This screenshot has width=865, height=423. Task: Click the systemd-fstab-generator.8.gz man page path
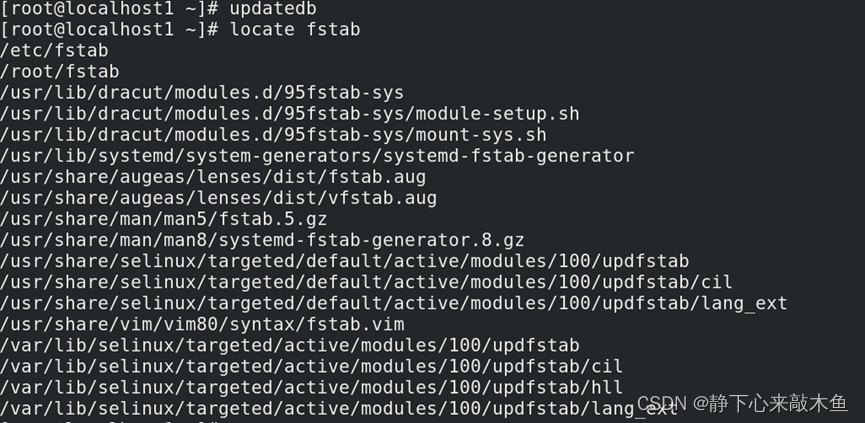(262, 239)
